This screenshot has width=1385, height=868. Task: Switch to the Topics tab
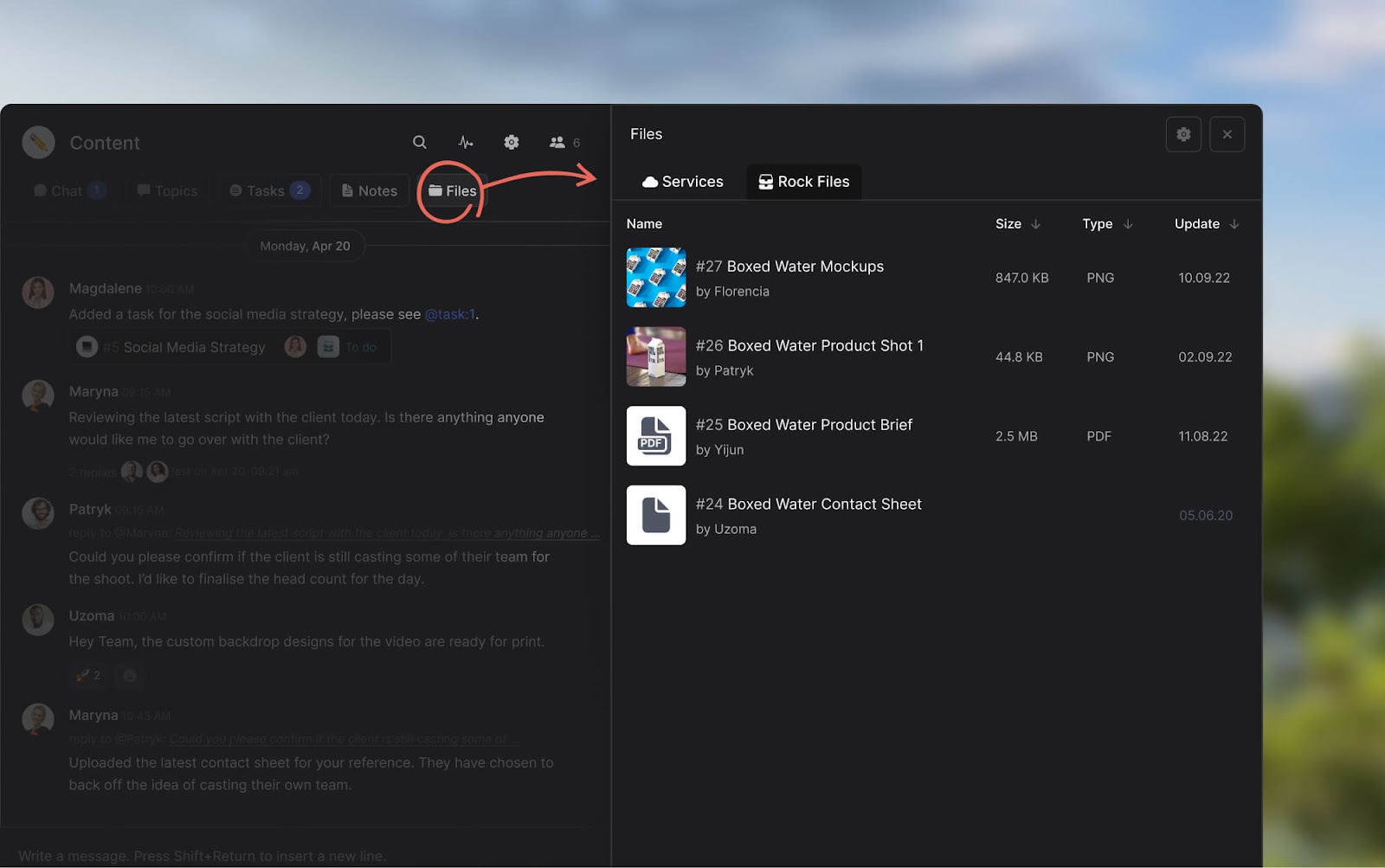click(x=167, y=190)
